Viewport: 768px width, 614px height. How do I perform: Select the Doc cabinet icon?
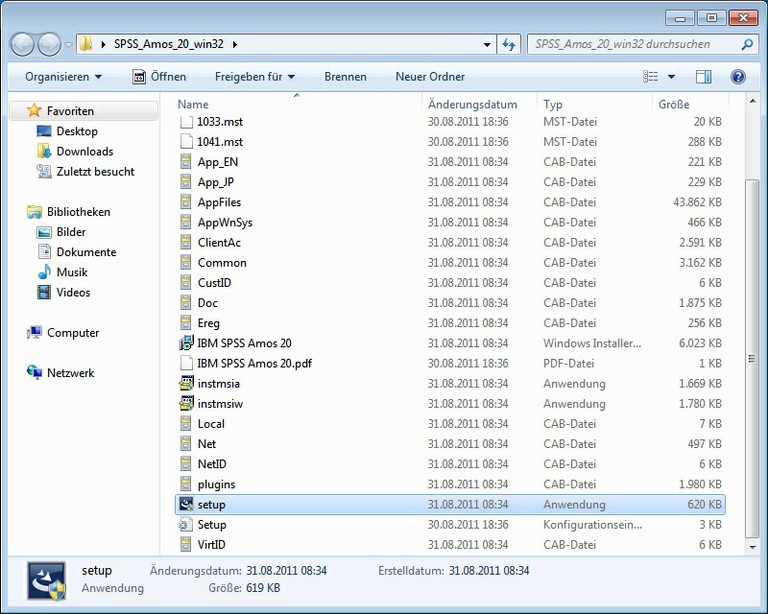click(x=186, y=303)
